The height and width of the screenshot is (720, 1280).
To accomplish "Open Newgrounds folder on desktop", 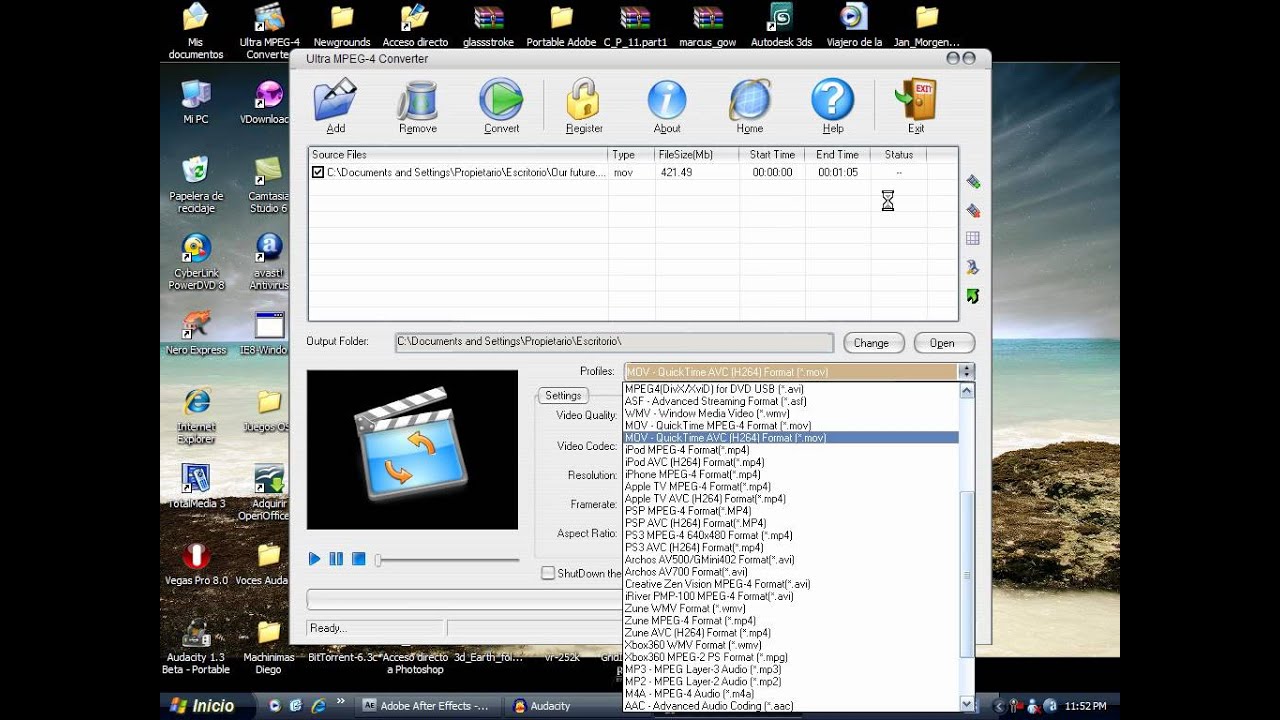I will click(342, 25).
